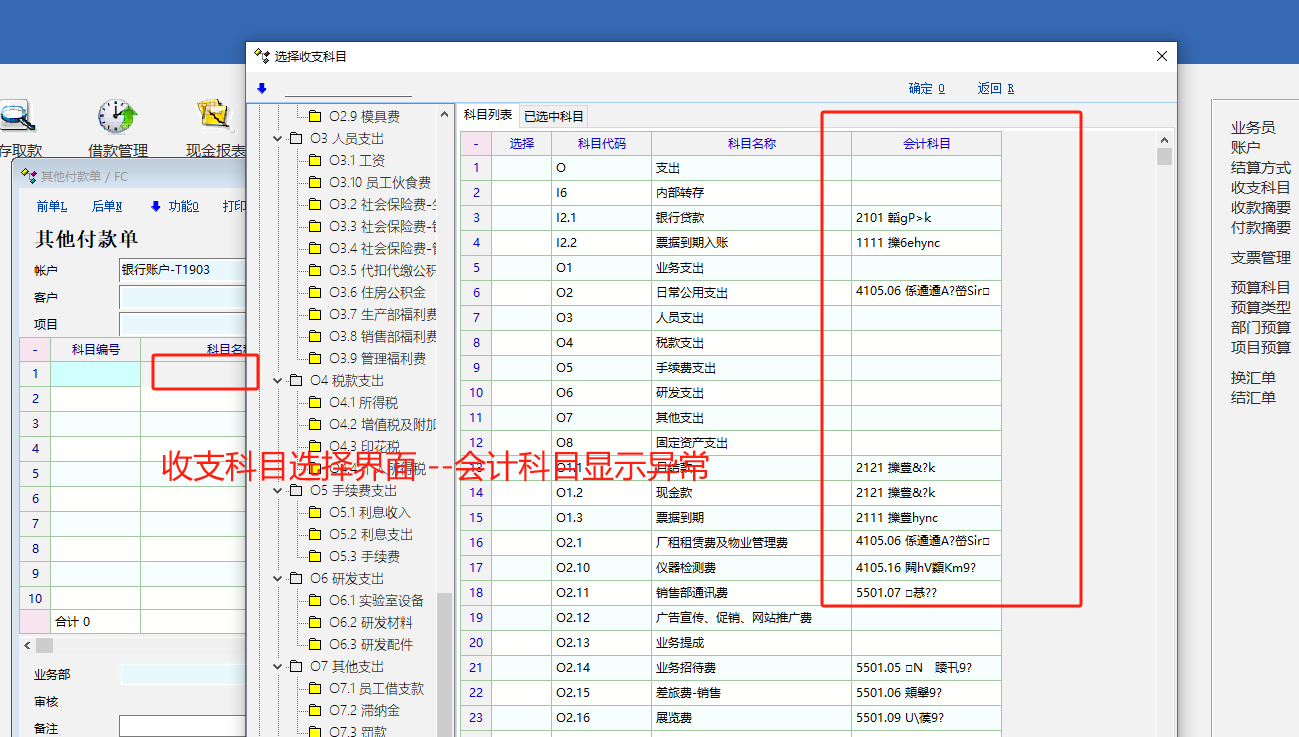Select the O6.1 实验室设备 folder icon

click(x=315, y=601)
